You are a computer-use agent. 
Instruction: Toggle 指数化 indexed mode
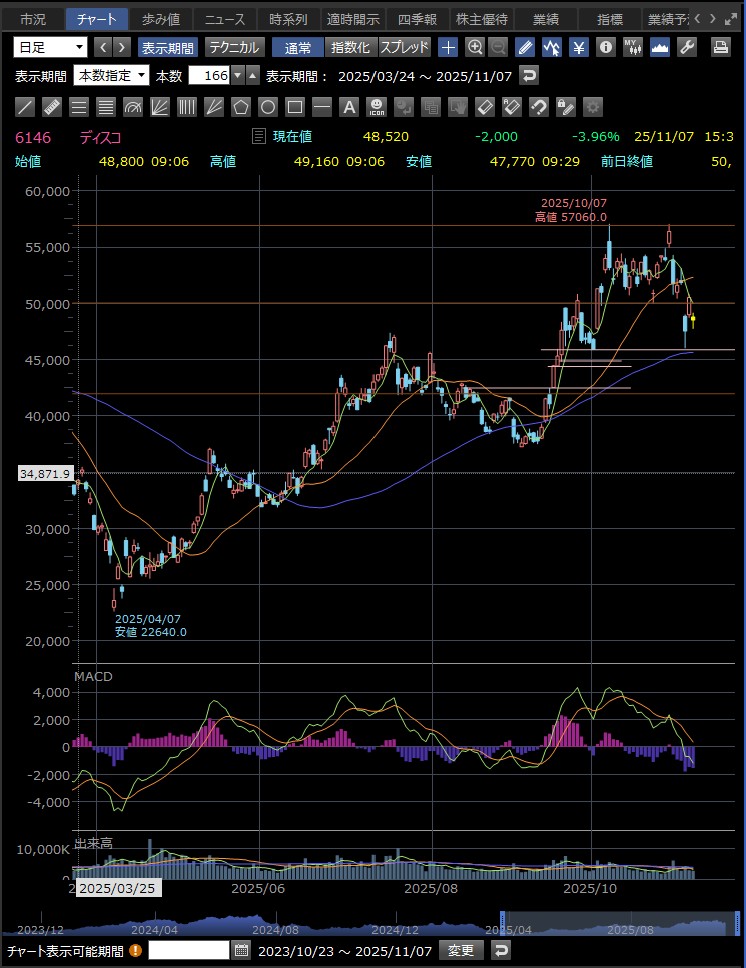point(350,47)
